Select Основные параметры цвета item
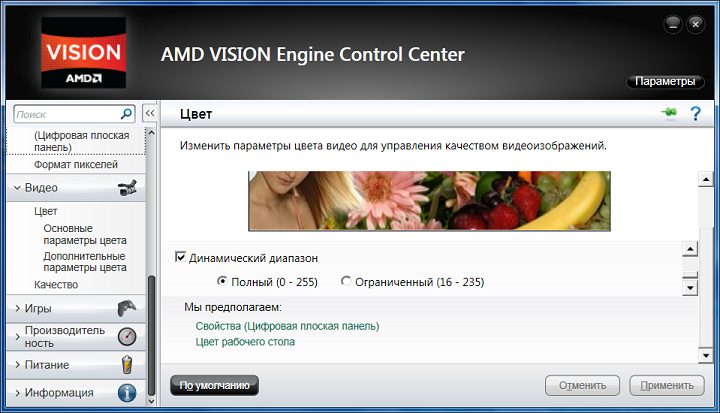The width and height of the screenshot is (720, 413). [x=84, y=234]
